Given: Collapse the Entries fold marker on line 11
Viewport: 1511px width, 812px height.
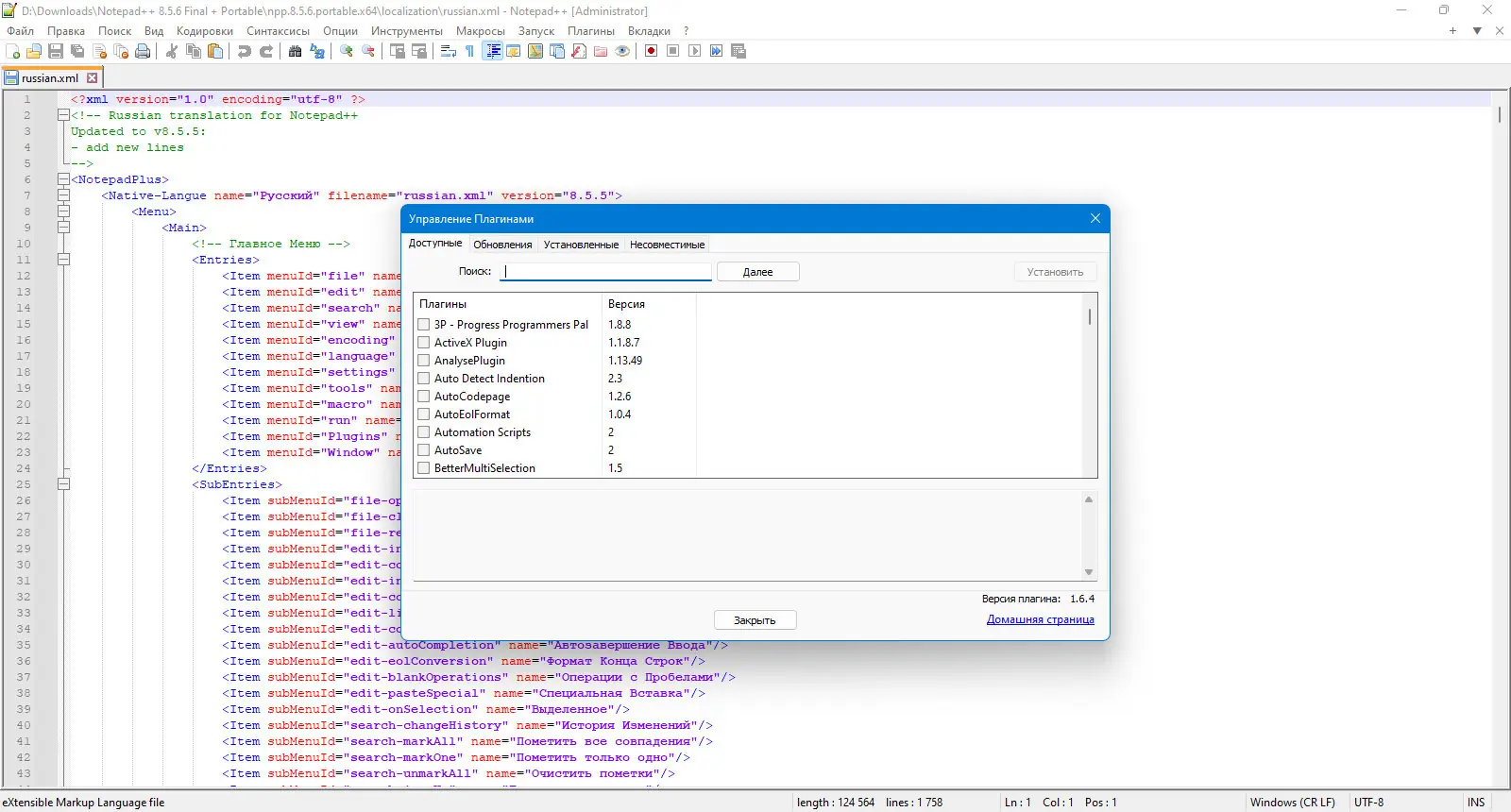Looking at the screenshot, I should 63,260.
